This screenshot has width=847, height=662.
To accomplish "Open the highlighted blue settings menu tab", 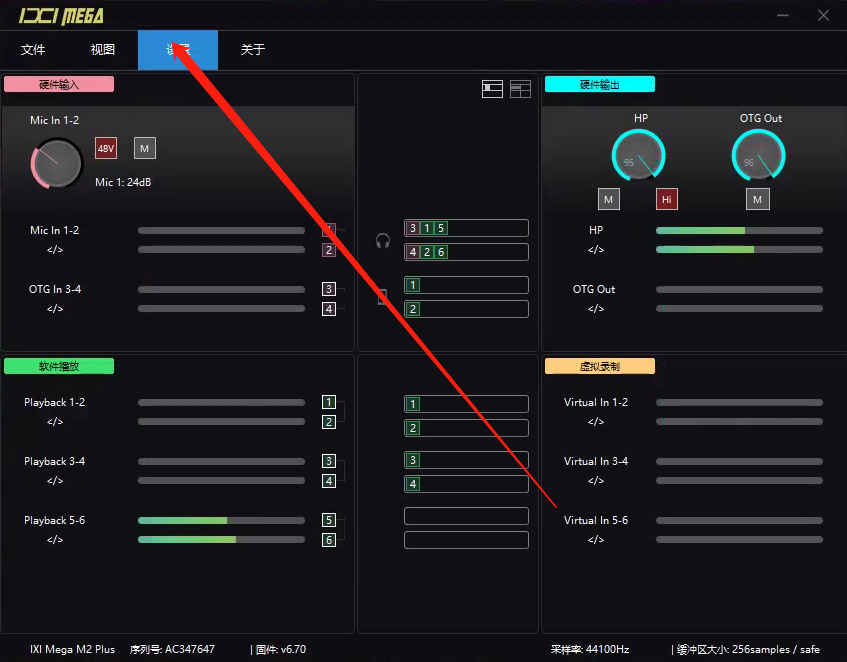I will [x=178, y=50].
